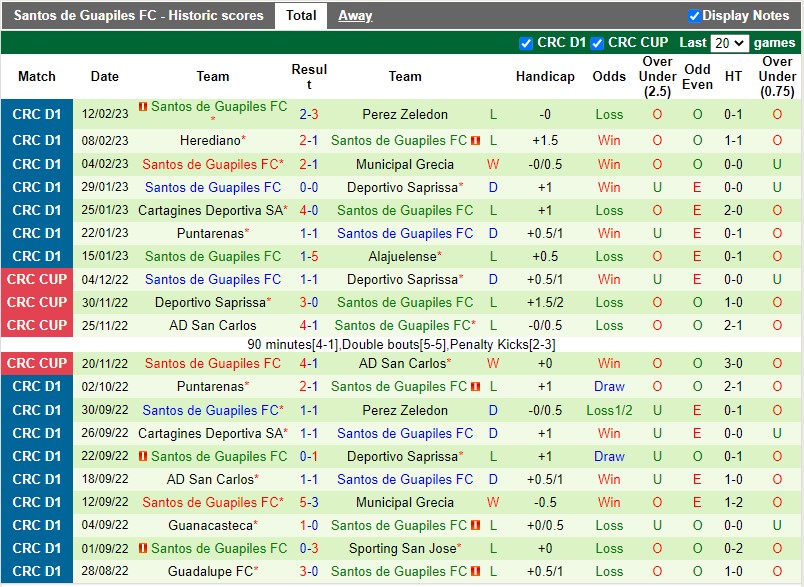Click the HT score 3-0 on 20/11/22

click(733, 363)
